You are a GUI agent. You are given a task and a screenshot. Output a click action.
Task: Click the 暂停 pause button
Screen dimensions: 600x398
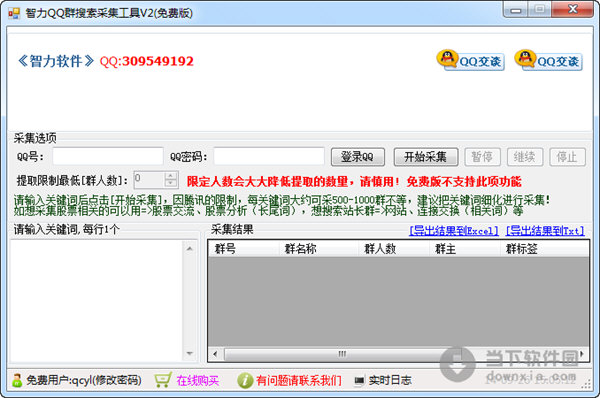point(483,157)
